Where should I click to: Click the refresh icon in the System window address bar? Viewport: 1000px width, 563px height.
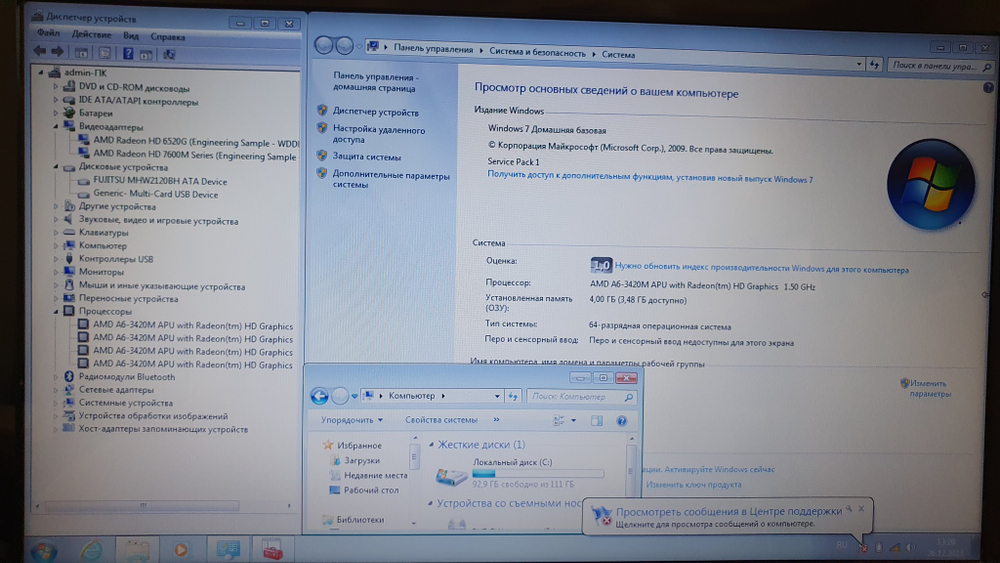[x=874, y=64]
